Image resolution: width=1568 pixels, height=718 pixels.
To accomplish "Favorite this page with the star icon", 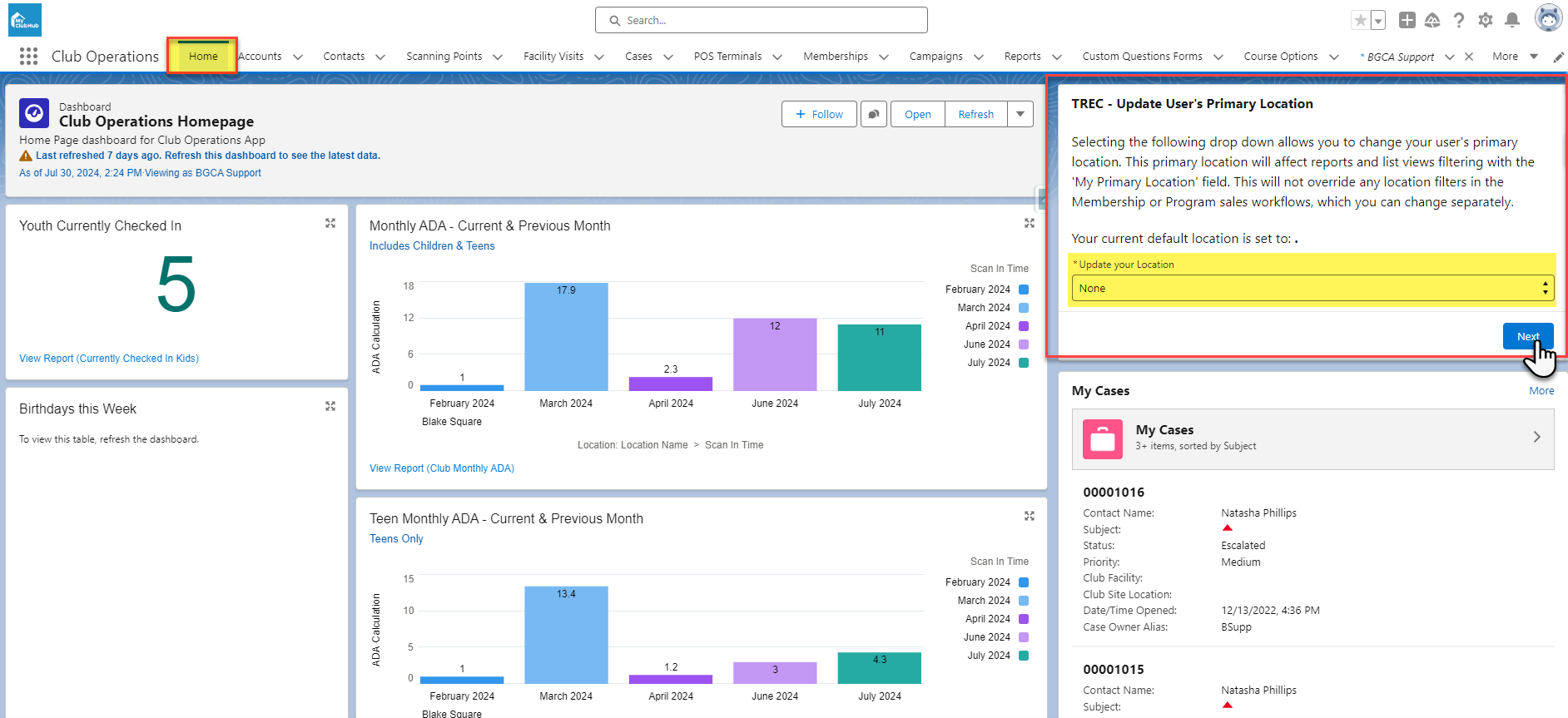I will [x=1360, y=20].
